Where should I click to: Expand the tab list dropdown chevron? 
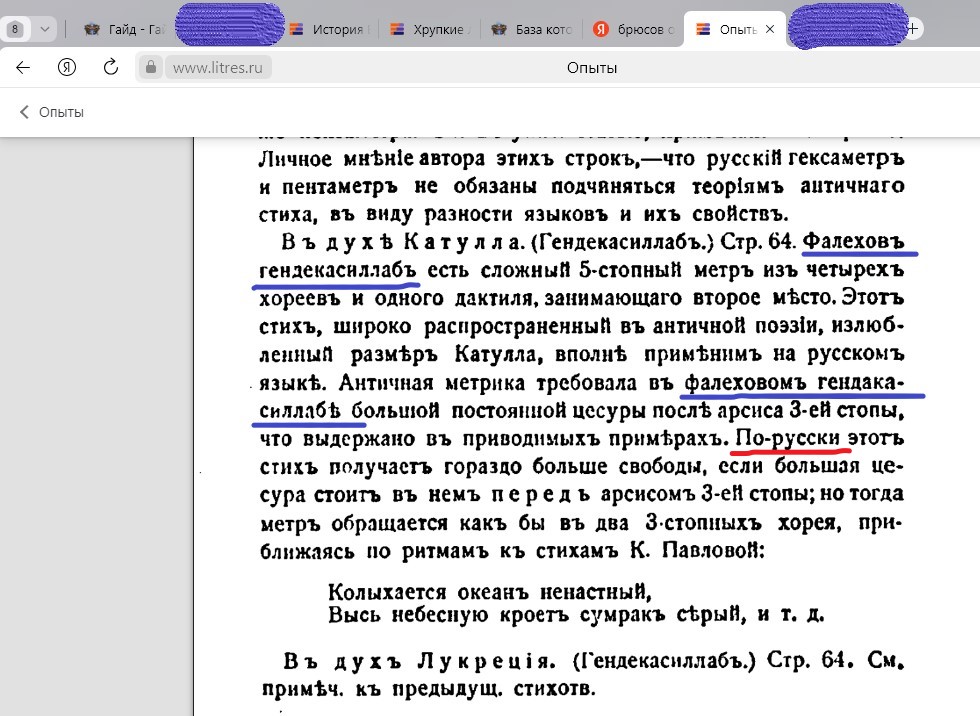[44, 29]
